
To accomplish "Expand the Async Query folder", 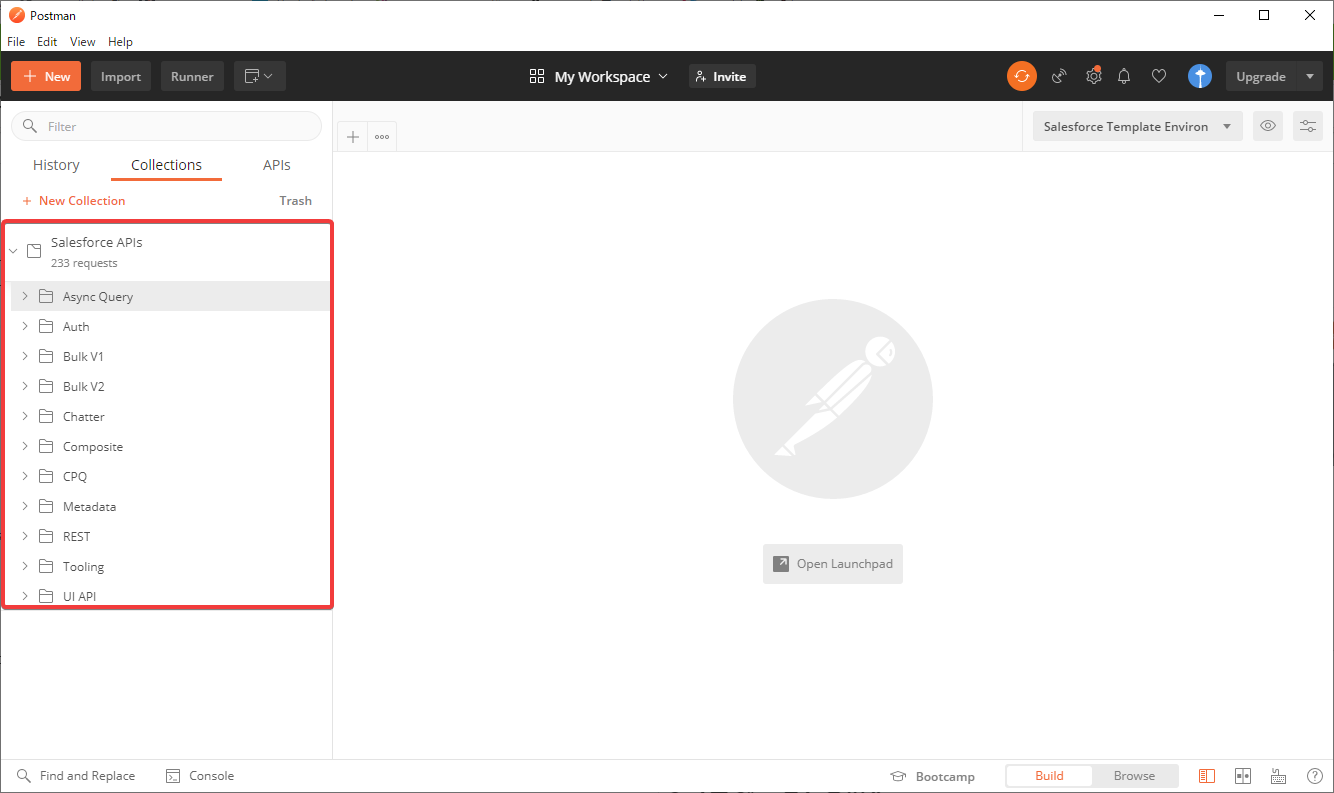I will pos(25,296).
